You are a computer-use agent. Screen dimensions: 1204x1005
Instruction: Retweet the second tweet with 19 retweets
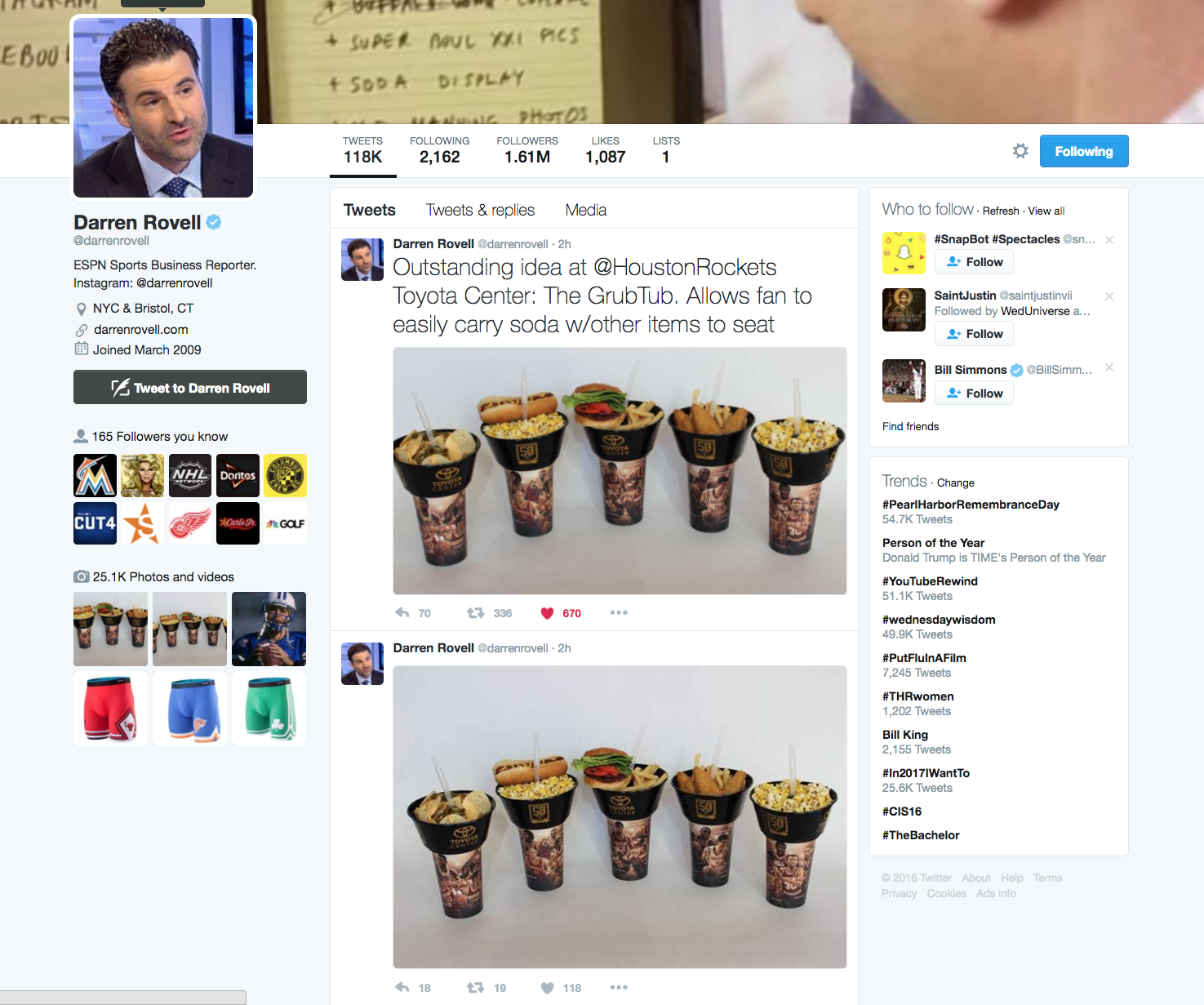[x=475, y=988]
